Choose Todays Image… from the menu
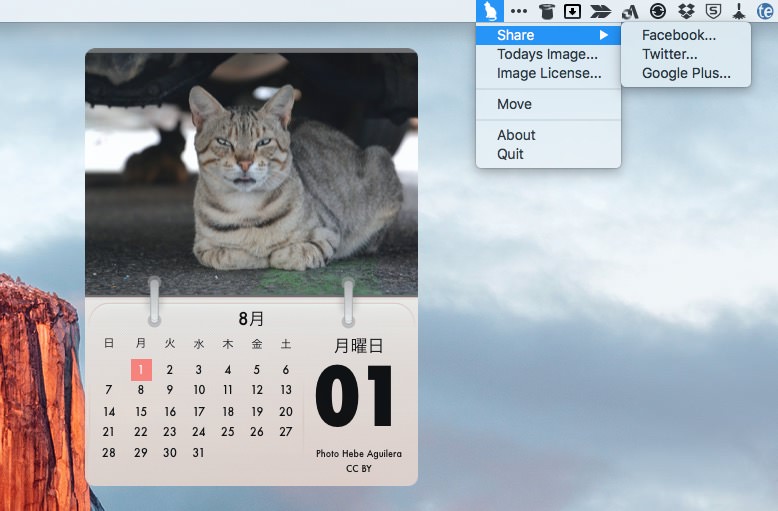 tap(547, 54)
